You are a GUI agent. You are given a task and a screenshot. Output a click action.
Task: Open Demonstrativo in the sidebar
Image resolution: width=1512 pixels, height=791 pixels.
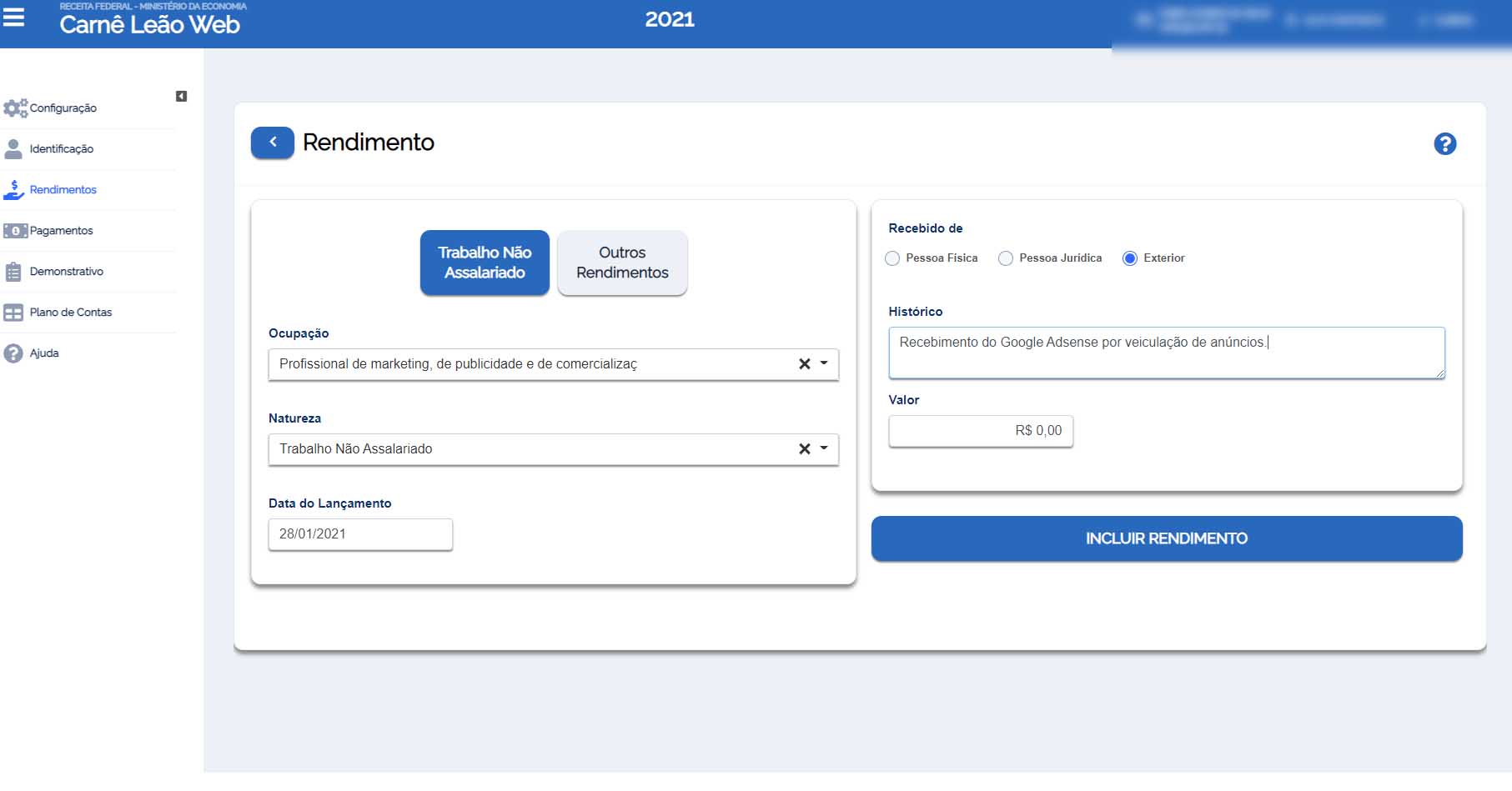pyautogui.click(x=67, y=272)
